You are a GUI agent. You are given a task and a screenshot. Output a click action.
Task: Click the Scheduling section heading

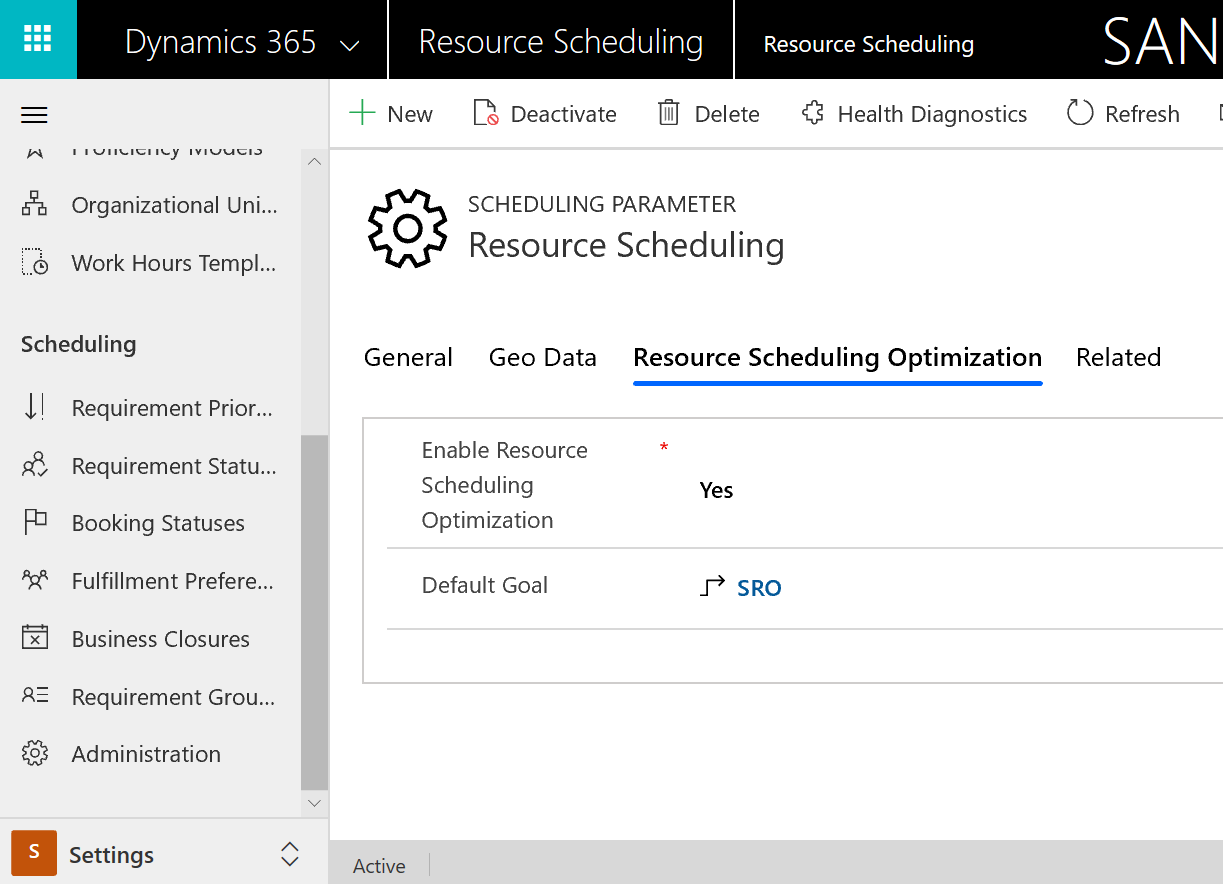tap(79, 344)
